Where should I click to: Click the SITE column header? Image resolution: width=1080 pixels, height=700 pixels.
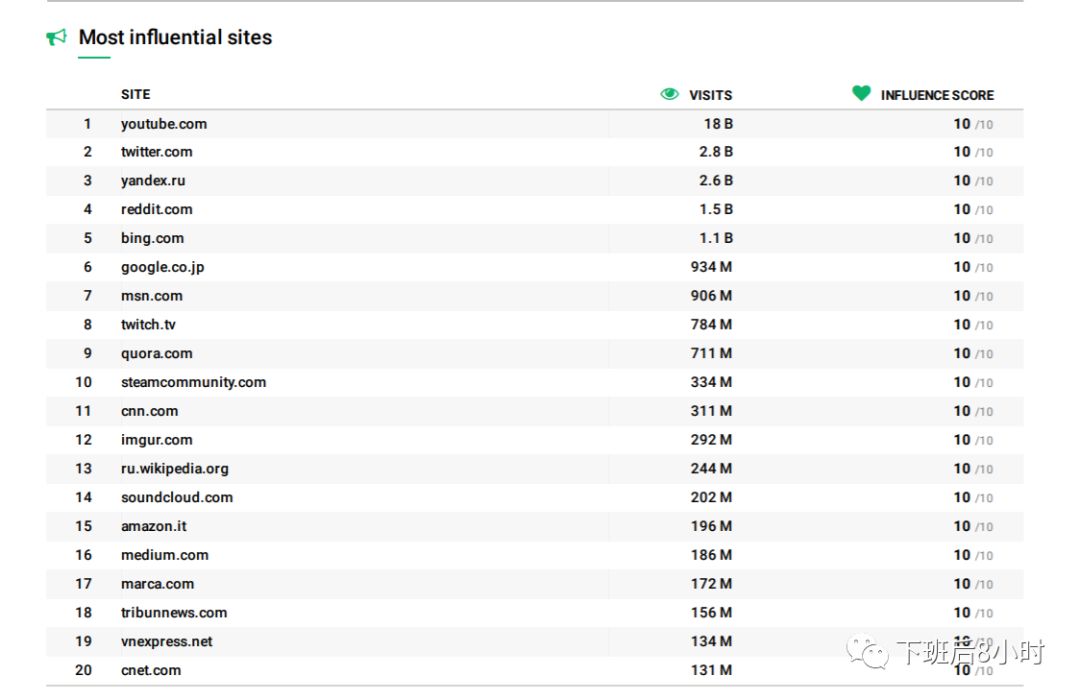tap(136, 94)
